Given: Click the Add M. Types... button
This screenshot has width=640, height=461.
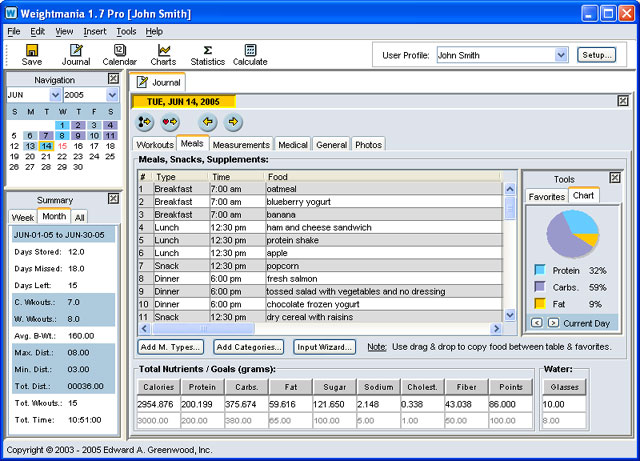Looking at the screenshot, I should click(x=170, y=347).
